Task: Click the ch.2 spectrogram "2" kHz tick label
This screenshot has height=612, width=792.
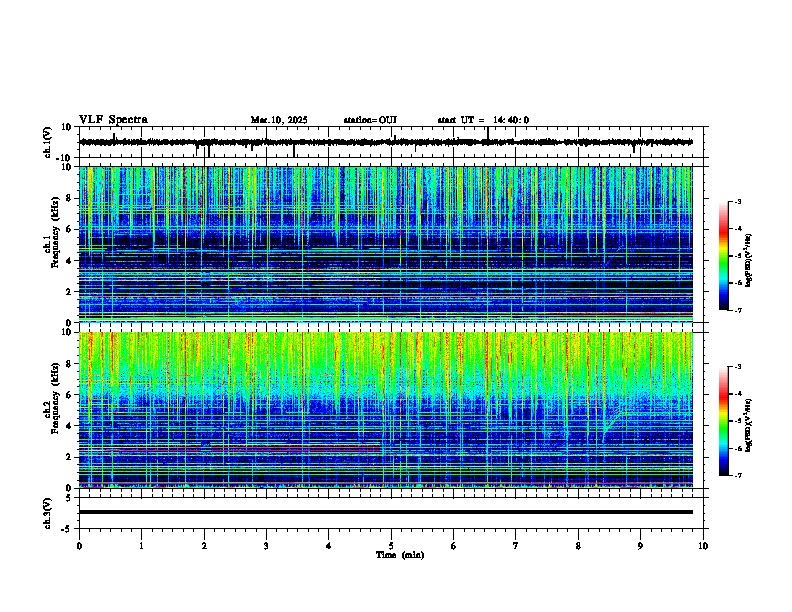Action: tap(71, 457)
